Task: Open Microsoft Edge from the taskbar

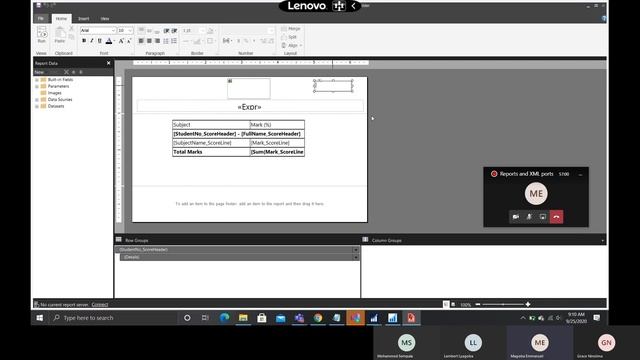Action: click(224, 318)
